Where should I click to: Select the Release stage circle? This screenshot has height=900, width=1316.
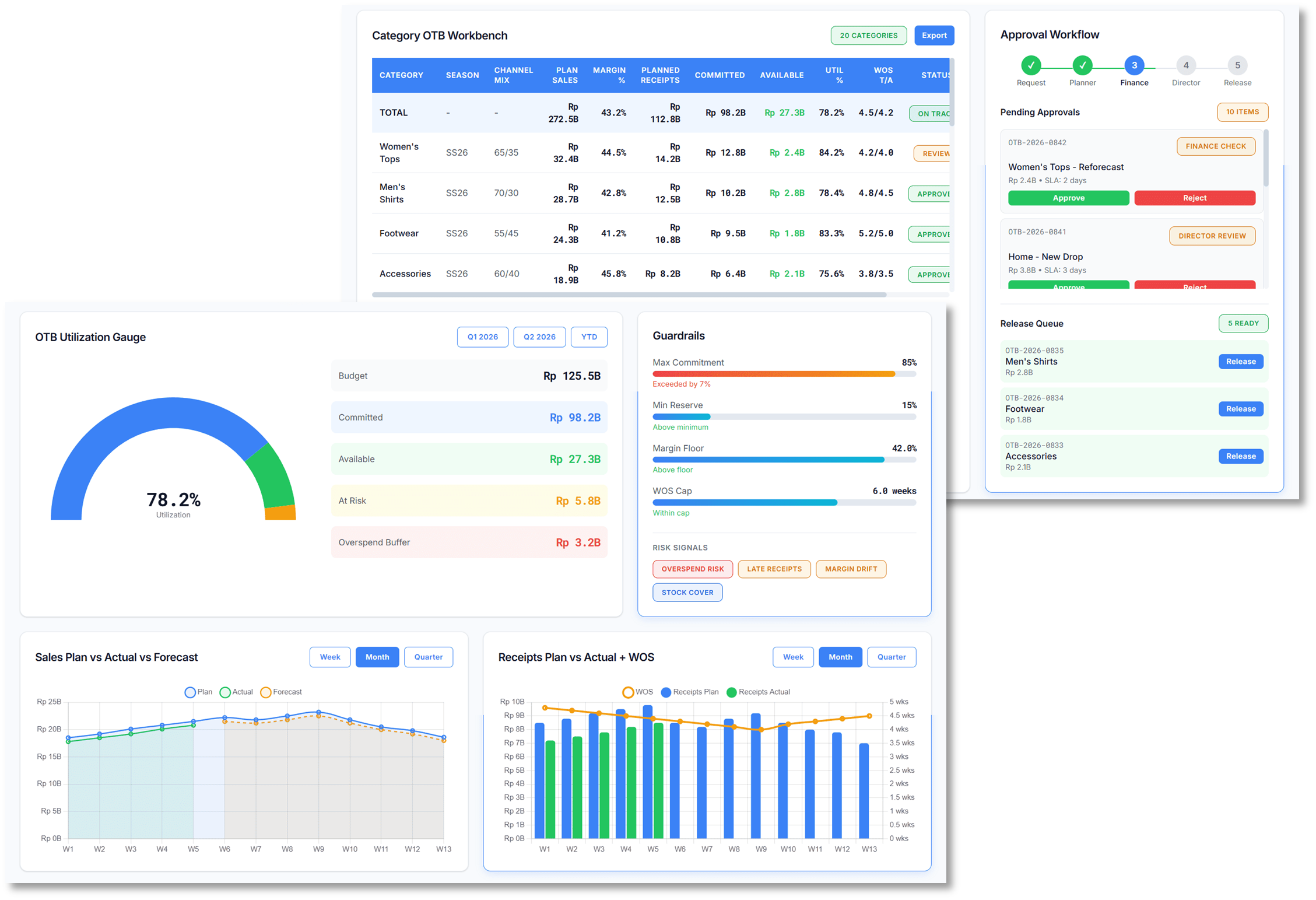pyautogui.click(x=1237, y=66)
